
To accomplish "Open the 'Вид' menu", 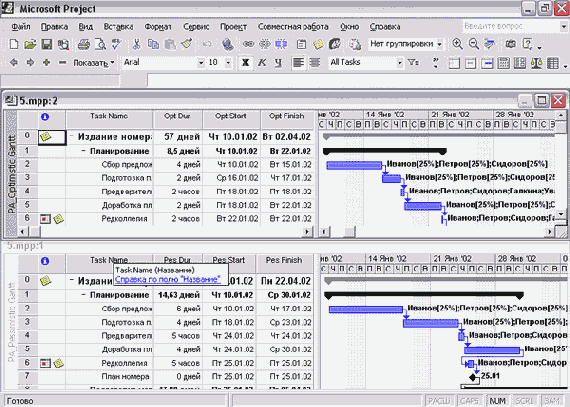I will (86, 27).
